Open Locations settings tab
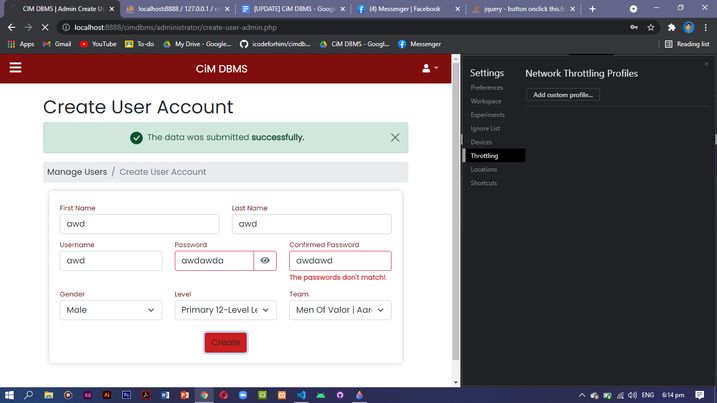This screenshot has width=717, height=403. point(484,169)
